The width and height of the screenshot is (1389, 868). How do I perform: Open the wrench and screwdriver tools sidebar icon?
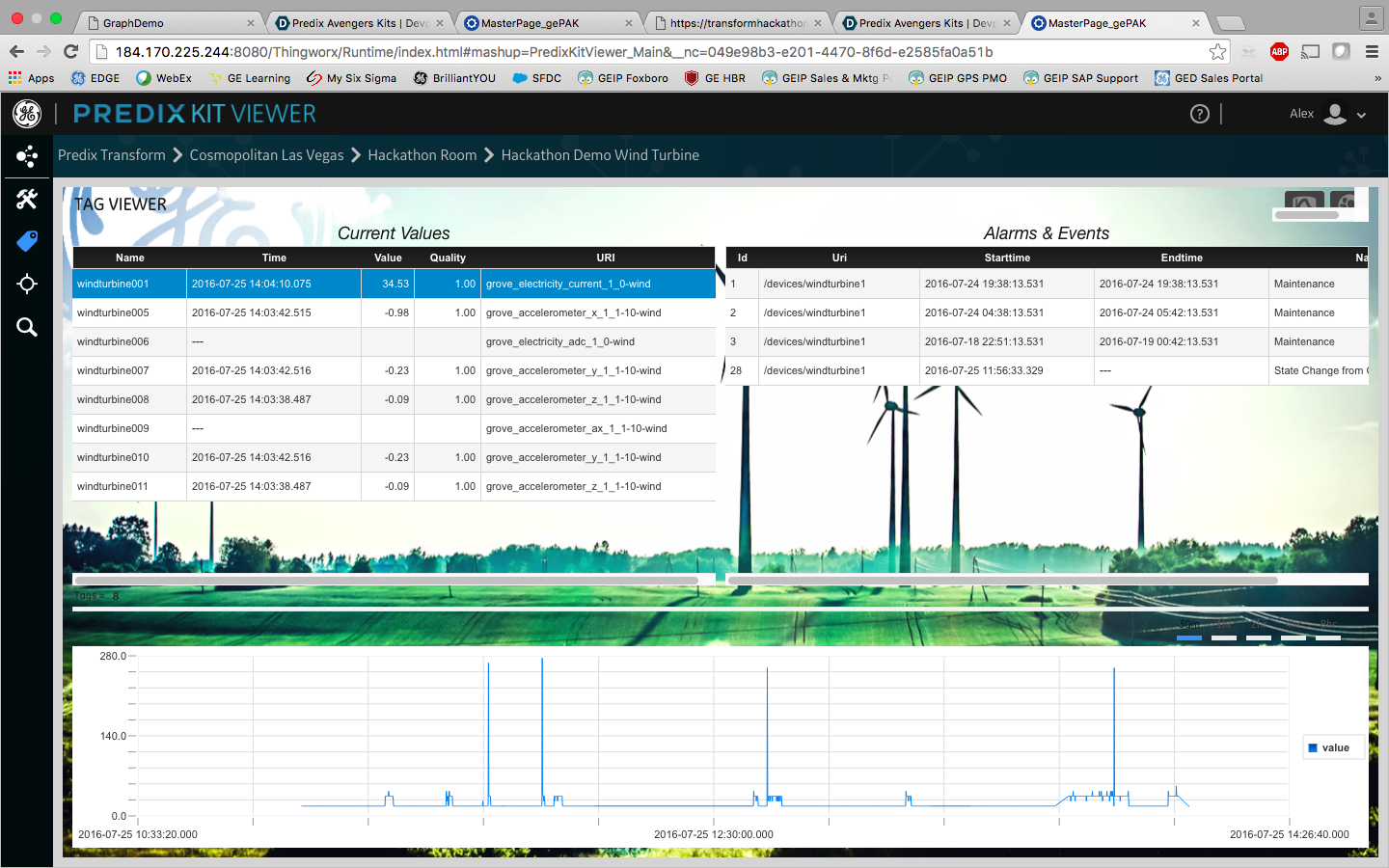pyautogui.click(x=27, y=199)
